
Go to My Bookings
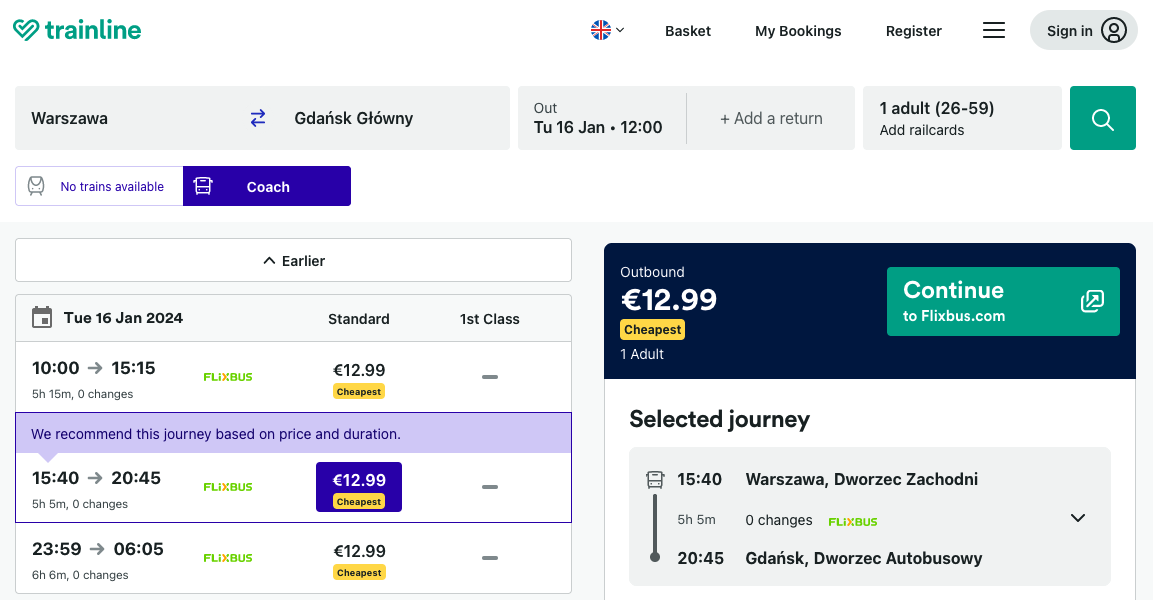pyautogui.click(x=797, y=31)
